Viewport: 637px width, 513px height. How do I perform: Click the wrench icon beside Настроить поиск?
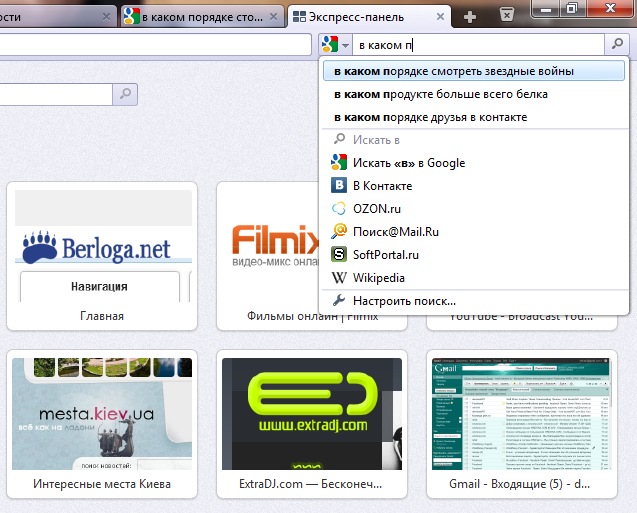pos(339,301)
